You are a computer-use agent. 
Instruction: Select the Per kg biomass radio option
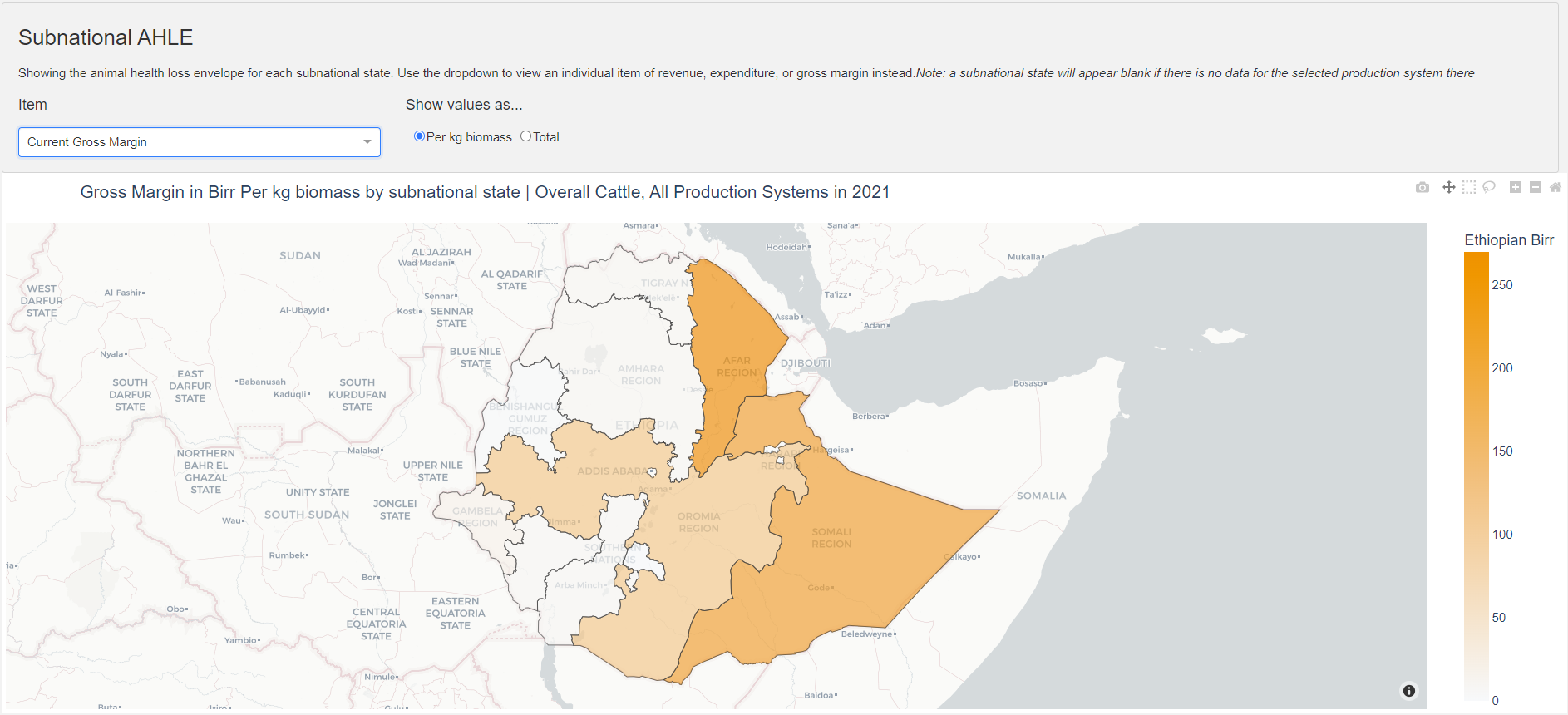point(419,136)
